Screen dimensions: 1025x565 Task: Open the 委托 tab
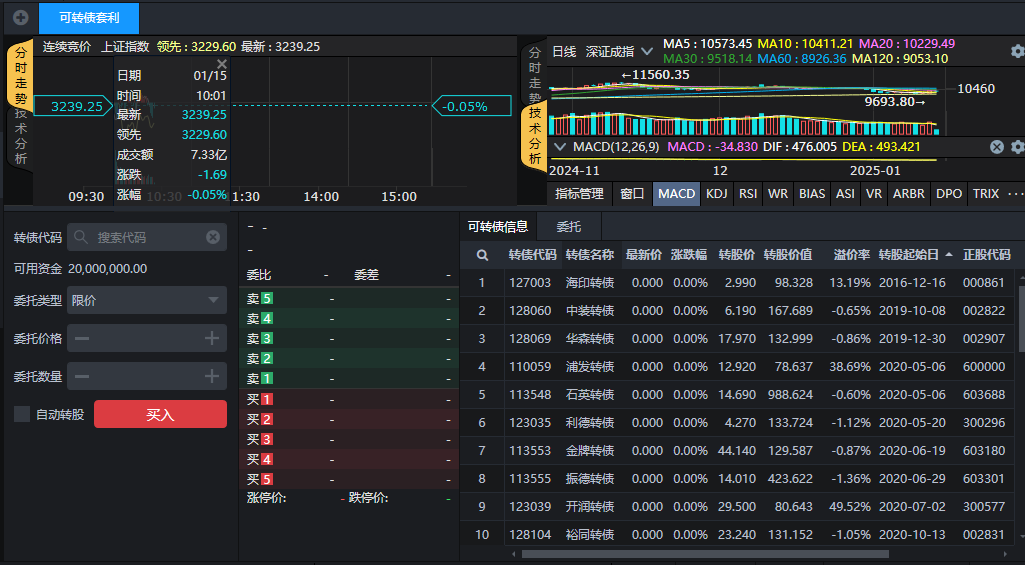click(x=569, y=227)
